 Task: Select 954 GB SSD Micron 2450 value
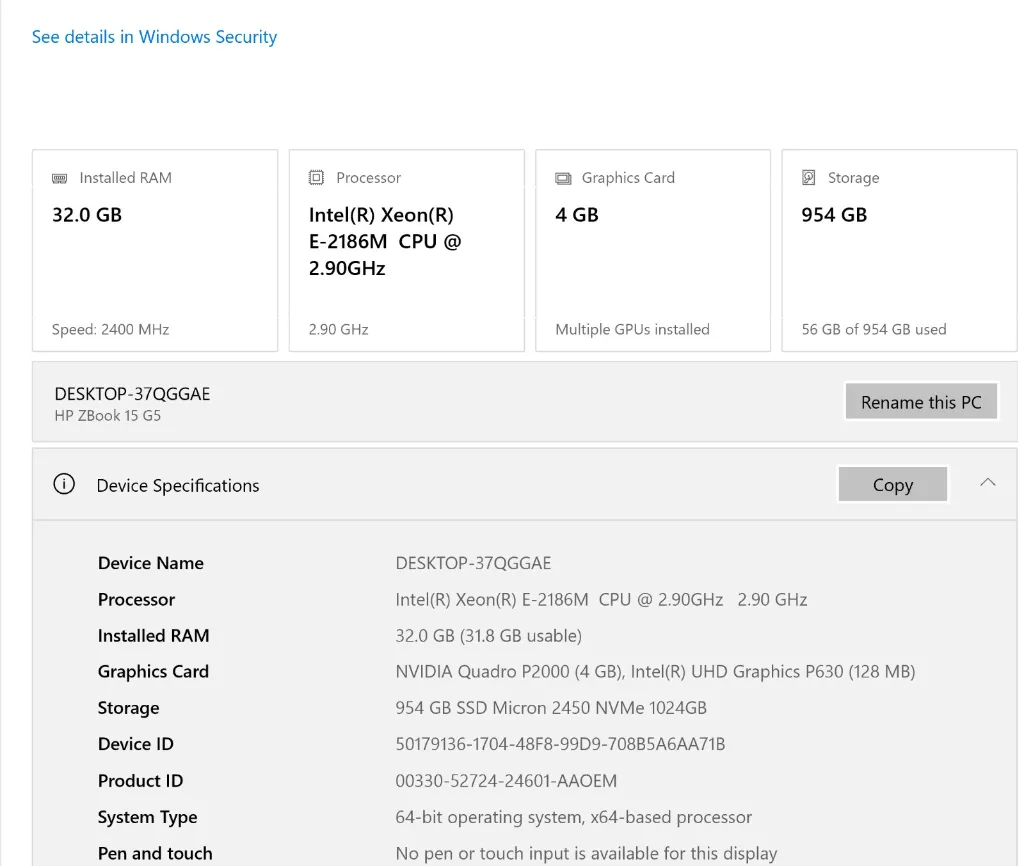551,708
